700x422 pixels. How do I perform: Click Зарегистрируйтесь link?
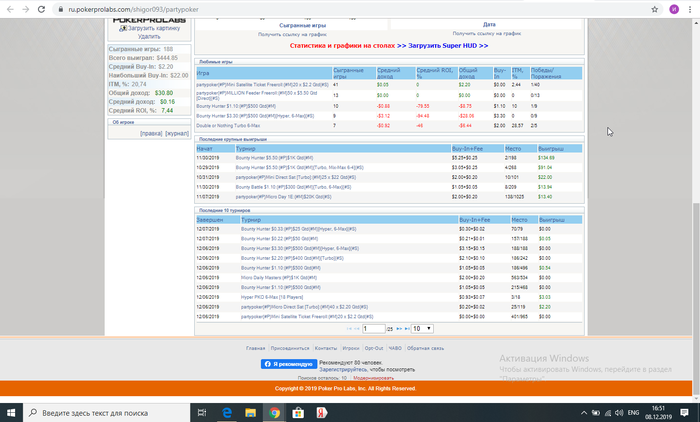click(343, 370)
